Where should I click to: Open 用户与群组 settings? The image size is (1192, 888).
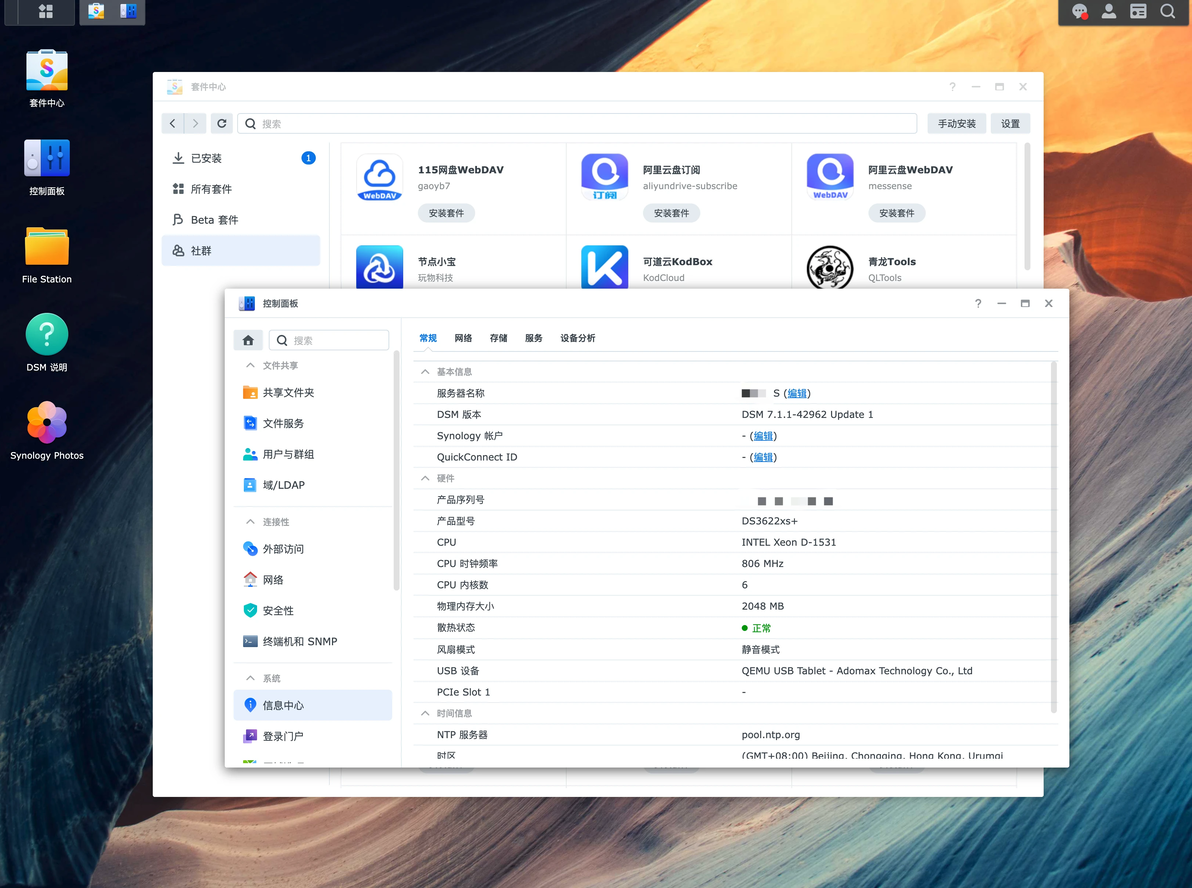(313, 454)
